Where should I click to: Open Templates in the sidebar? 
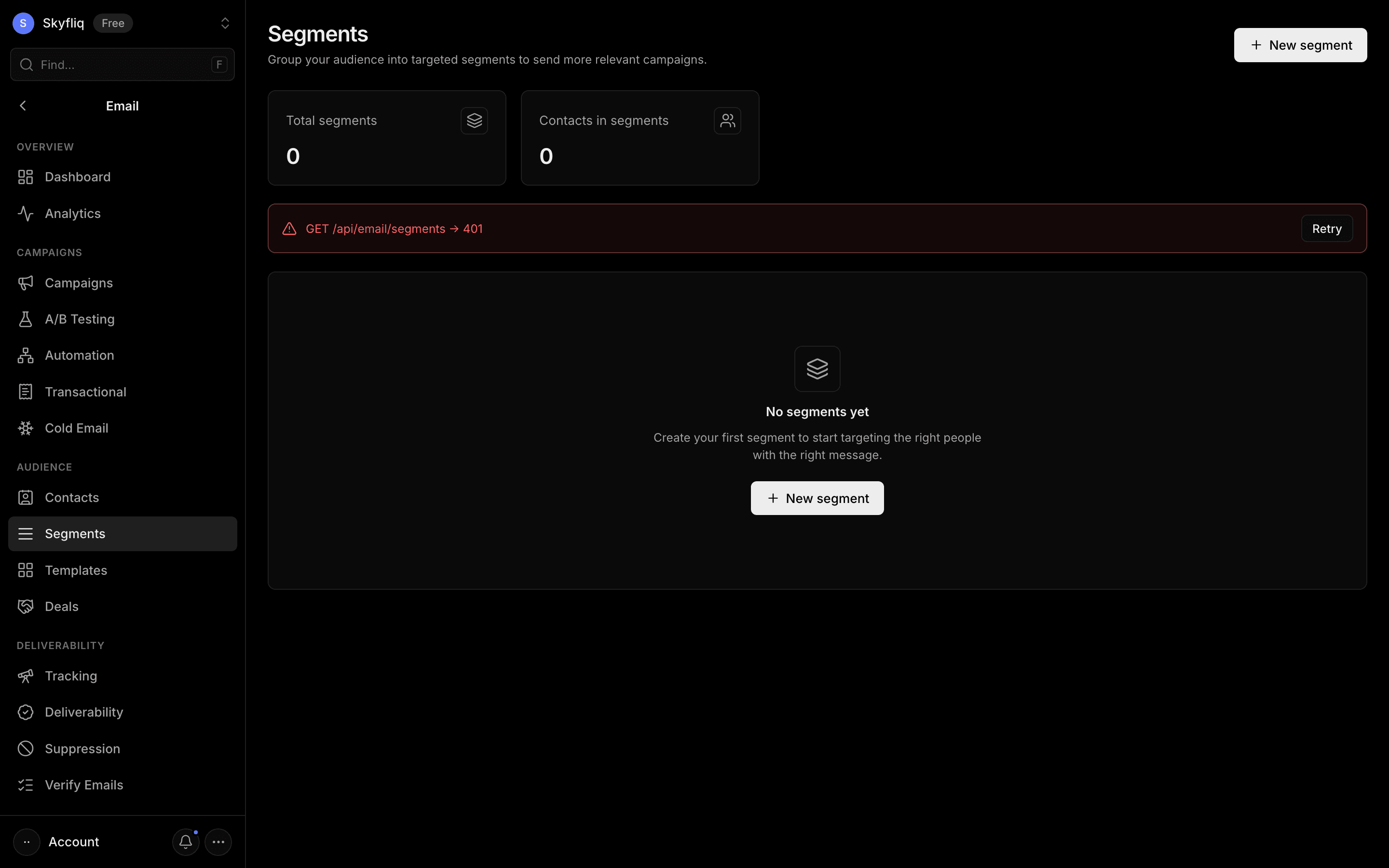pyautogui.click(x=122, y=570)
